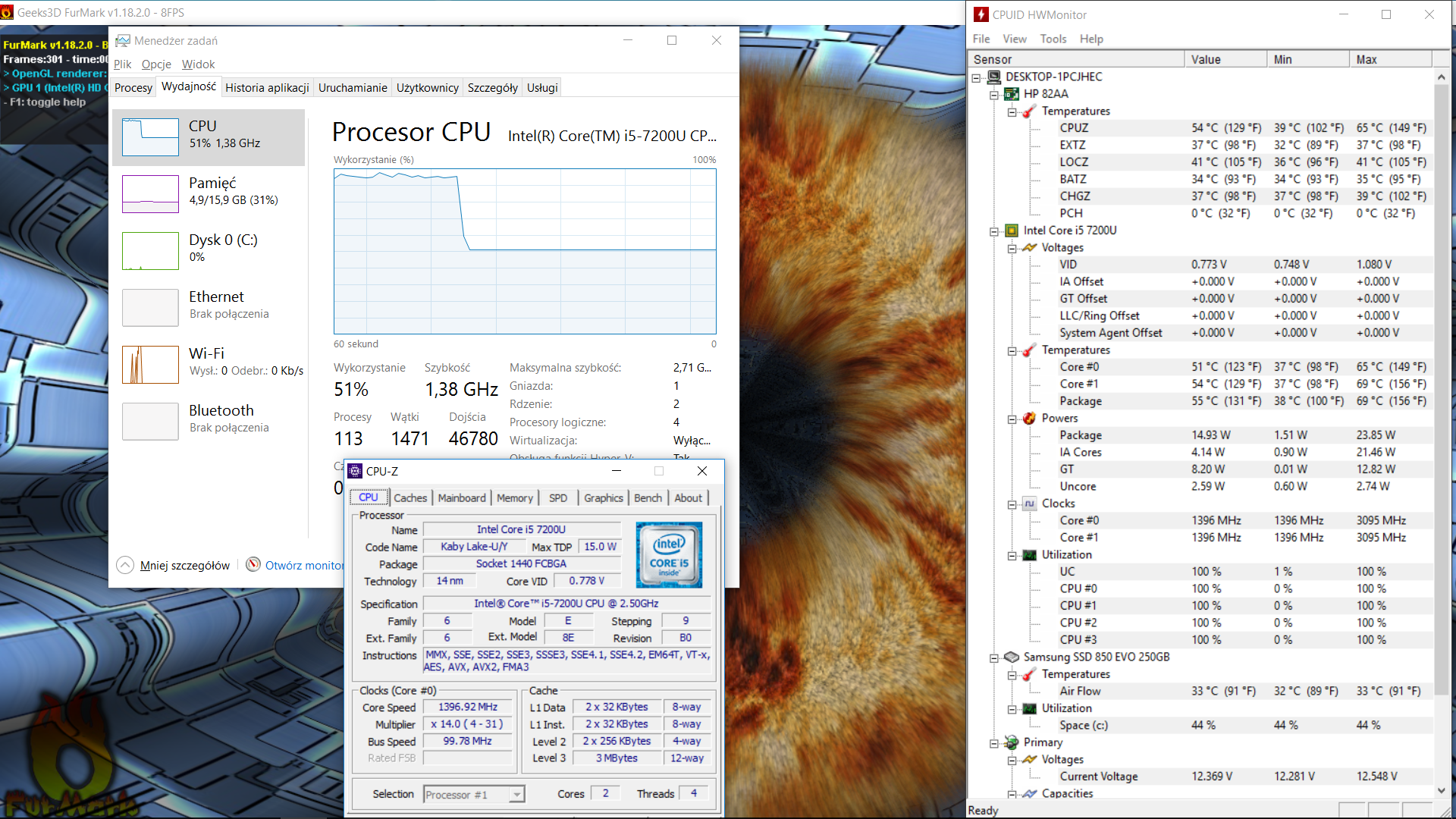Click the Intel Core i5 logo in CPU-Z

(x=669, y=555)
